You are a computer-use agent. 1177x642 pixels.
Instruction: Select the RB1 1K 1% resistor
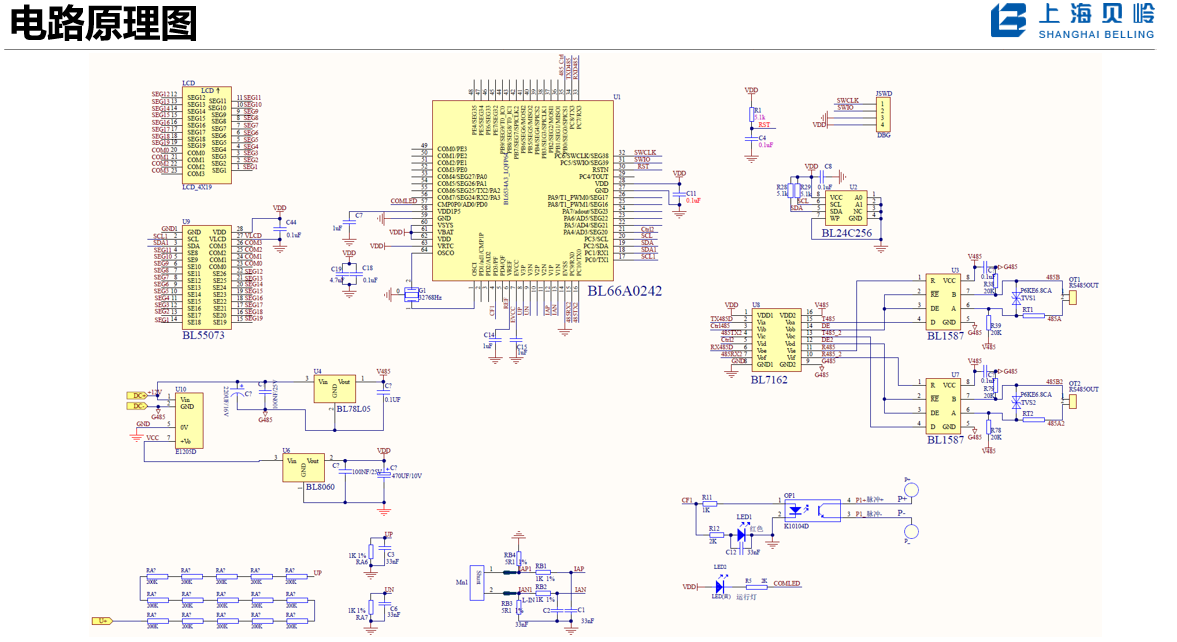[543, 572]
